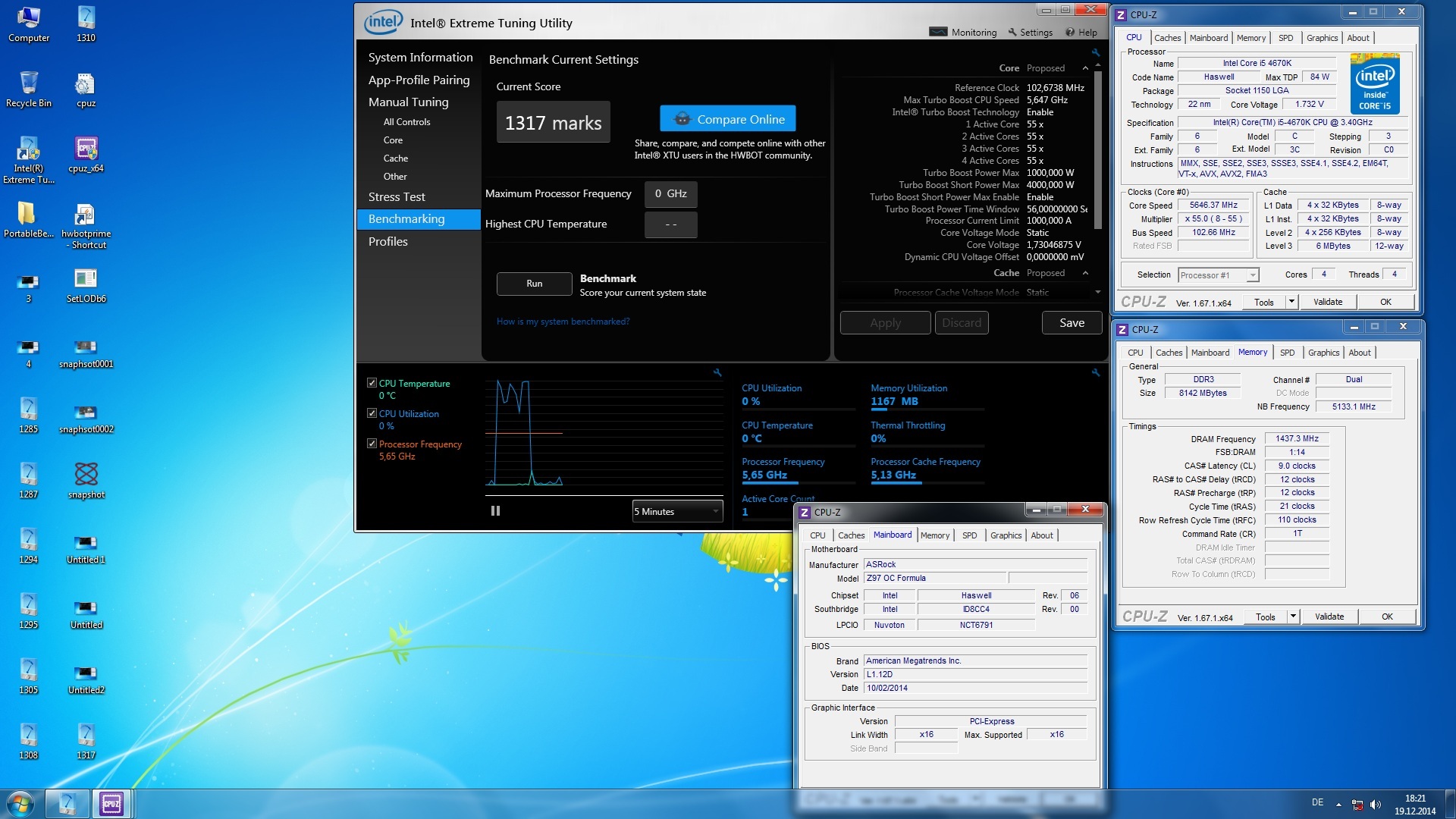The width and height of the screenshot is (1456, 819).
Task: Open the Computer desktop icon
Action: [x=29, y=24]
